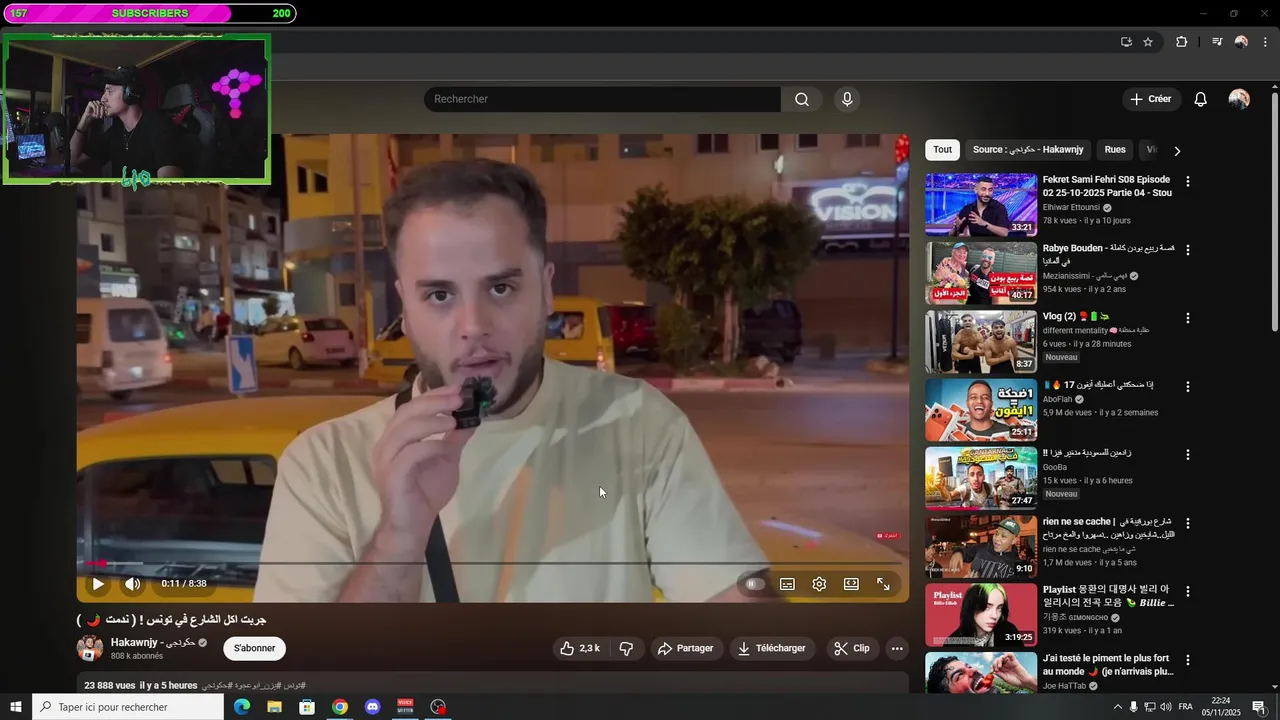1280x720 pixels.
Task: Open the Windows notification center icon
Action: pos(1259,707)
